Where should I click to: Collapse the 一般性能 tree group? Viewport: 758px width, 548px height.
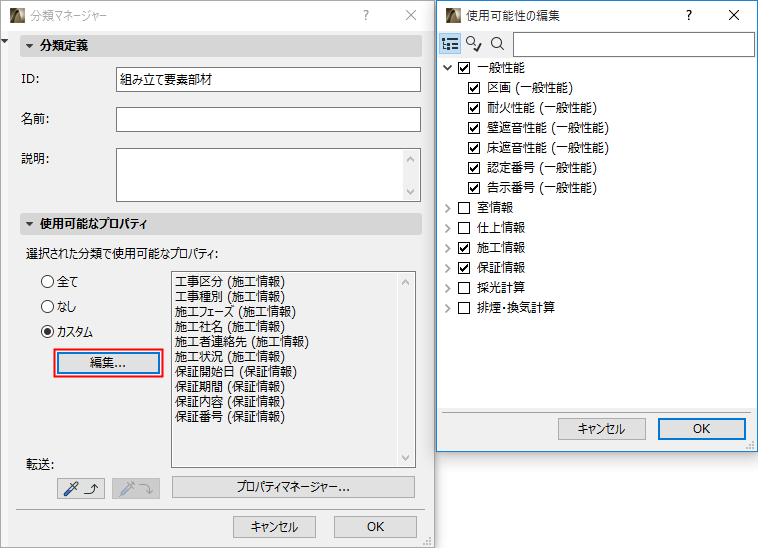448,68
